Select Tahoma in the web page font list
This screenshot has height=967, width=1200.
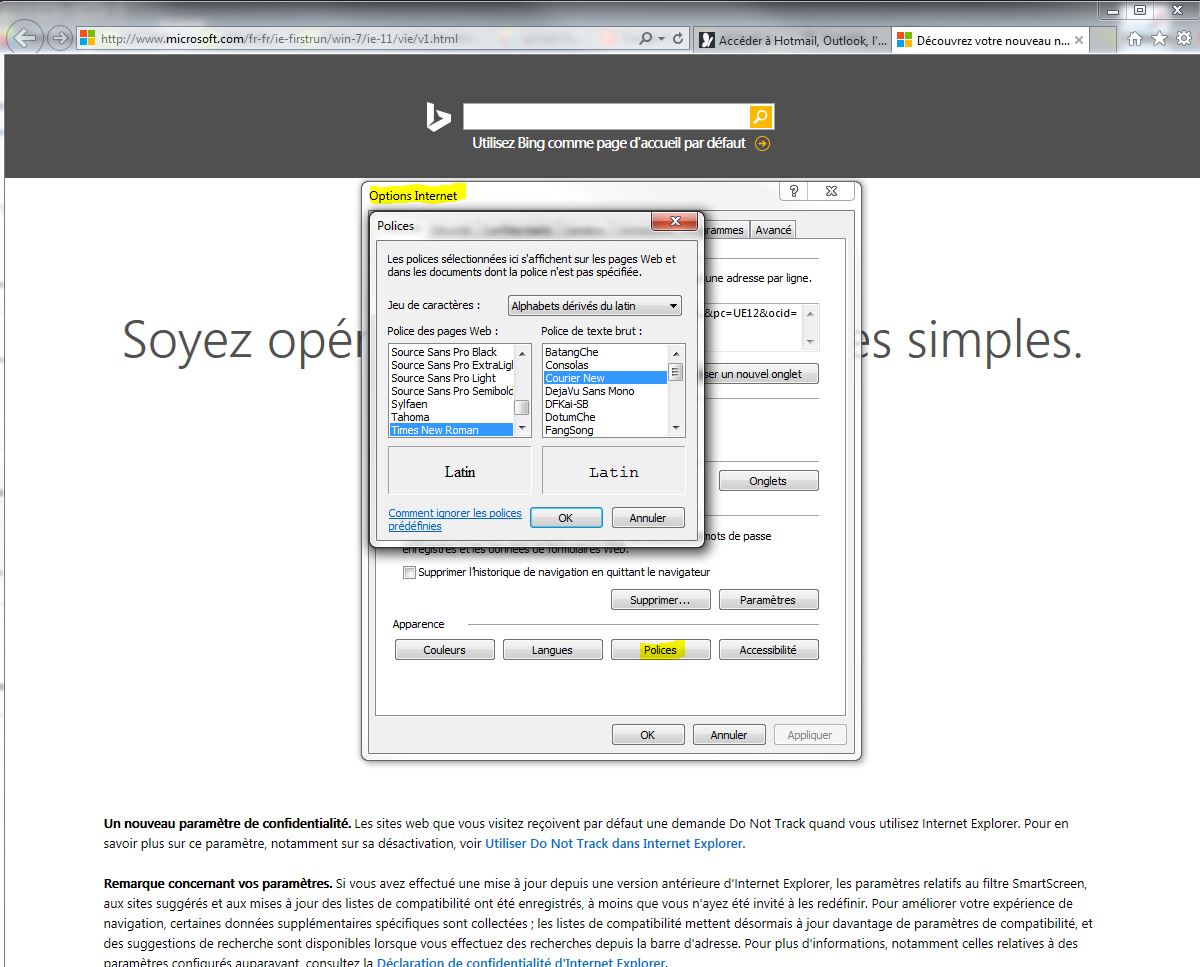[x=410, y=417]
